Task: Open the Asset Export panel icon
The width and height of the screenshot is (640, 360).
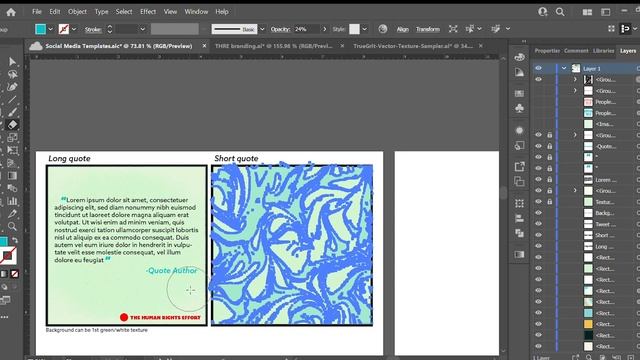Action: click(519, 167)
